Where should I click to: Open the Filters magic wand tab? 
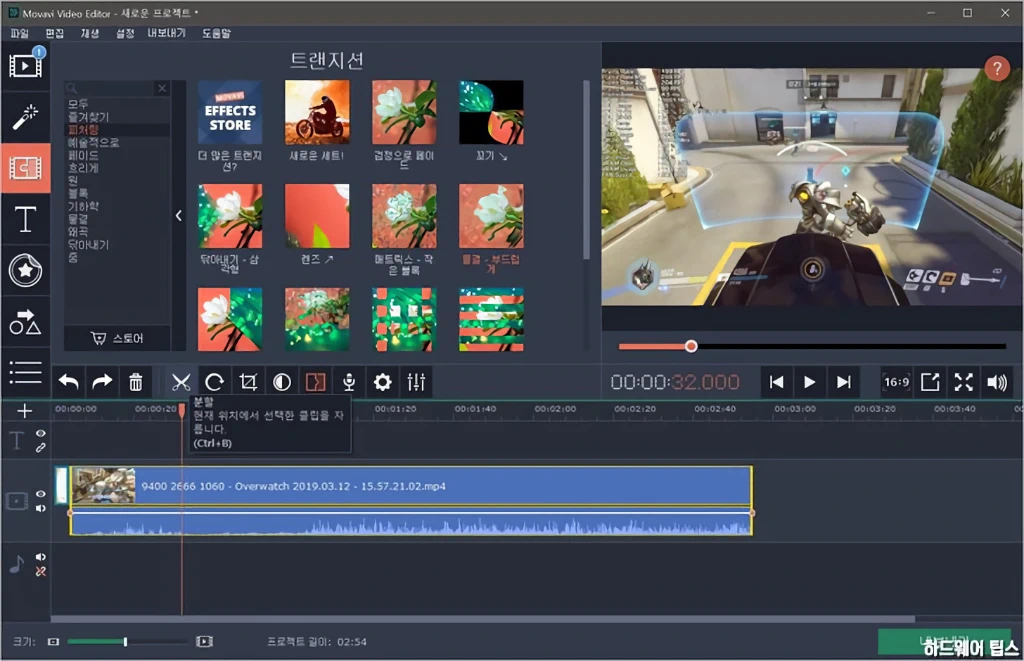click(x=25, y=118)
